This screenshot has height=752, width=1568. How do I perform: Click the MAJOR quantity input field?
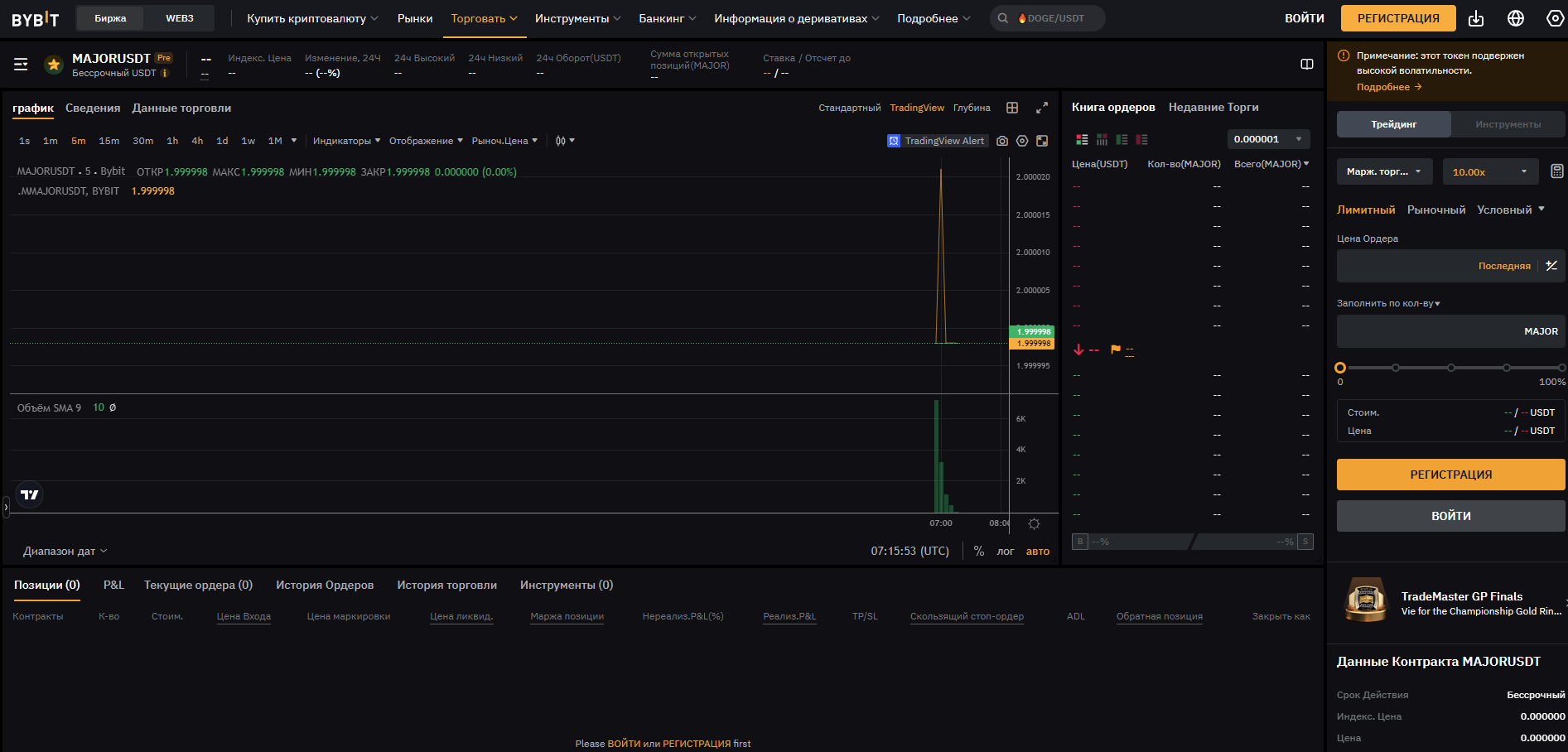[1451, 331]
